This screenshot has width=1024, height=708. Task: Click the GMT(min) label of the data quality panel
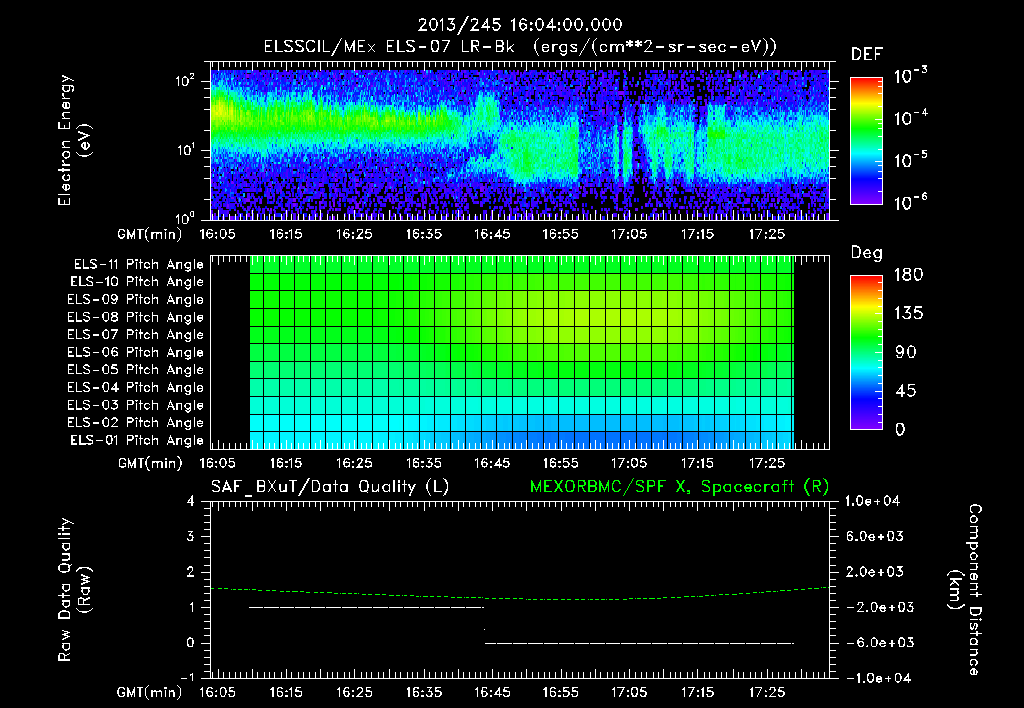pos(150,692)
